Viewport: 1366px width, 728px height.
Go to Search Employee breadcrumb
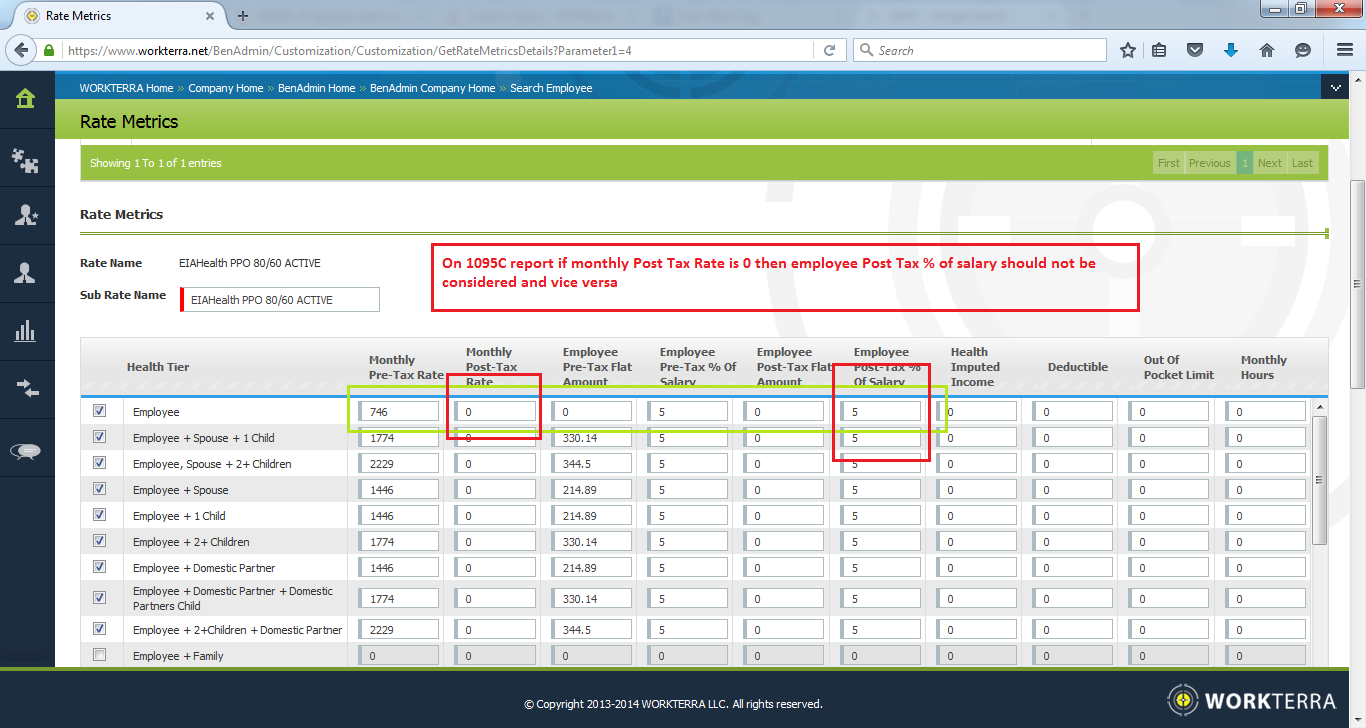point(551,88)
